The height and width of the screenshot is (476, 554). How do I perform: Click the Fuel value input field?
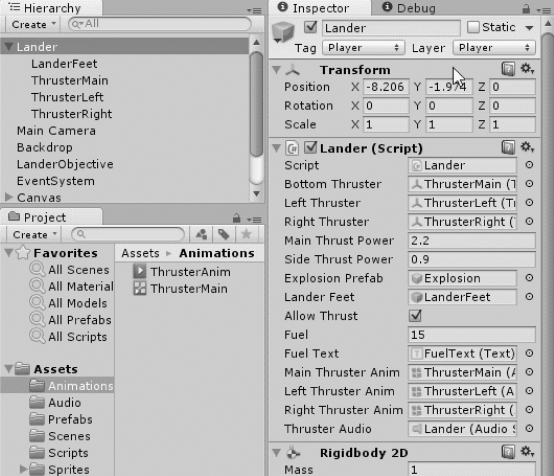(x=471, y=335)
